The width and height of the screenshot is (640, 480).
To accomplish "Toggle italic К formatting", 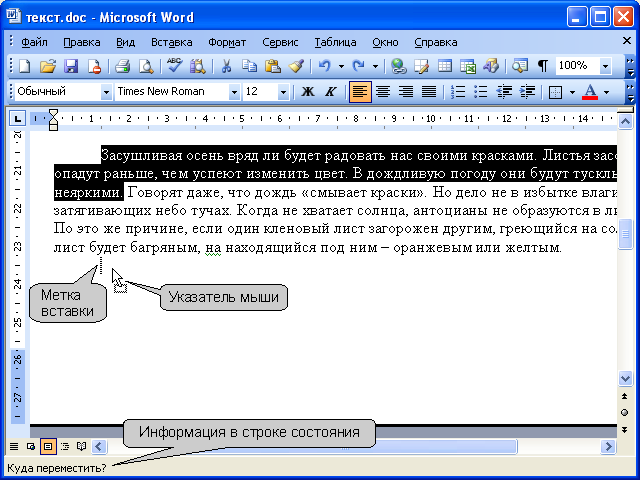I will (x=330, y=91).
